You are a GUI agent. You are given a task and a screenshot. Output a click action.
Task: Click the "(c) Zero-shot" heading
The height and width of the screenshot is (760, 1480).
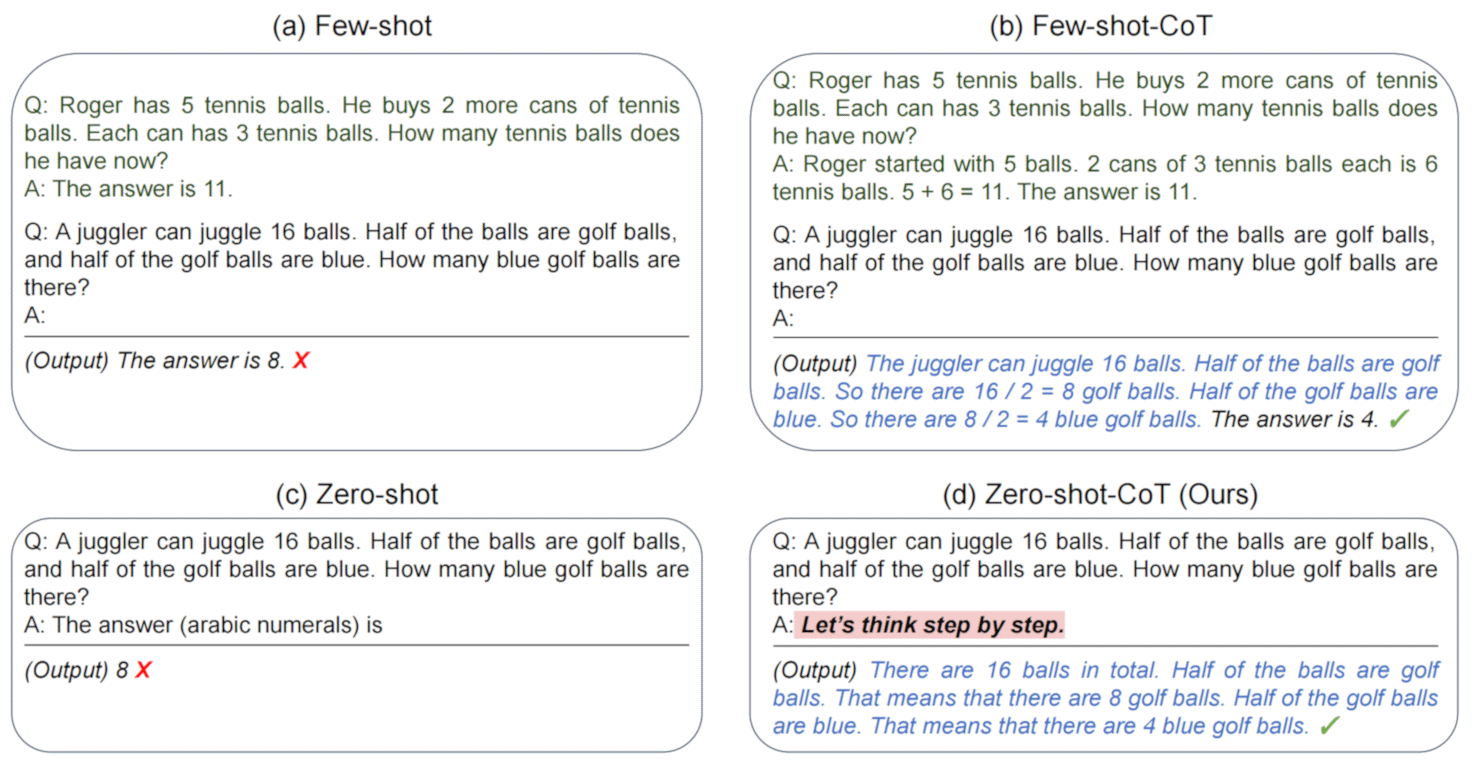pyautogui.click(x=356, y=495)
